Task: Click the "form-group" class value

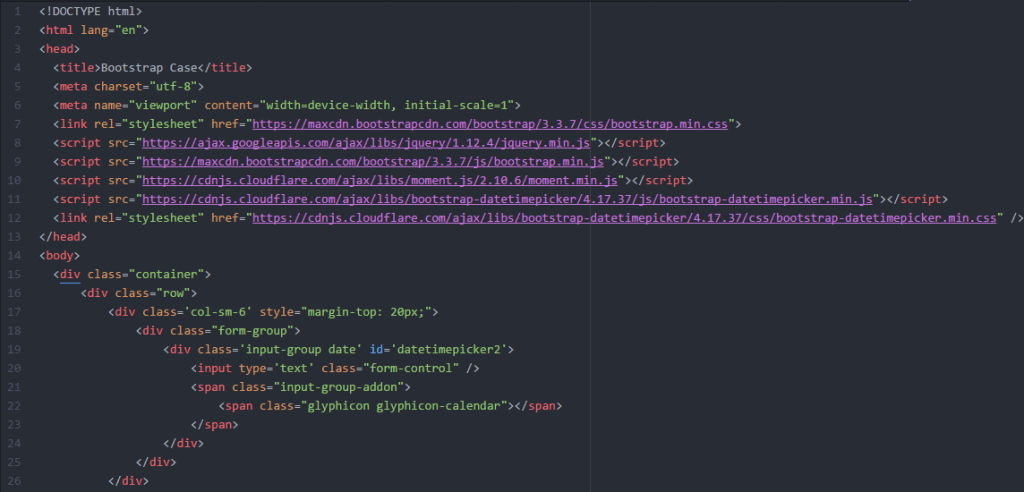Action: pyautogui.click(x=252, y=331)
